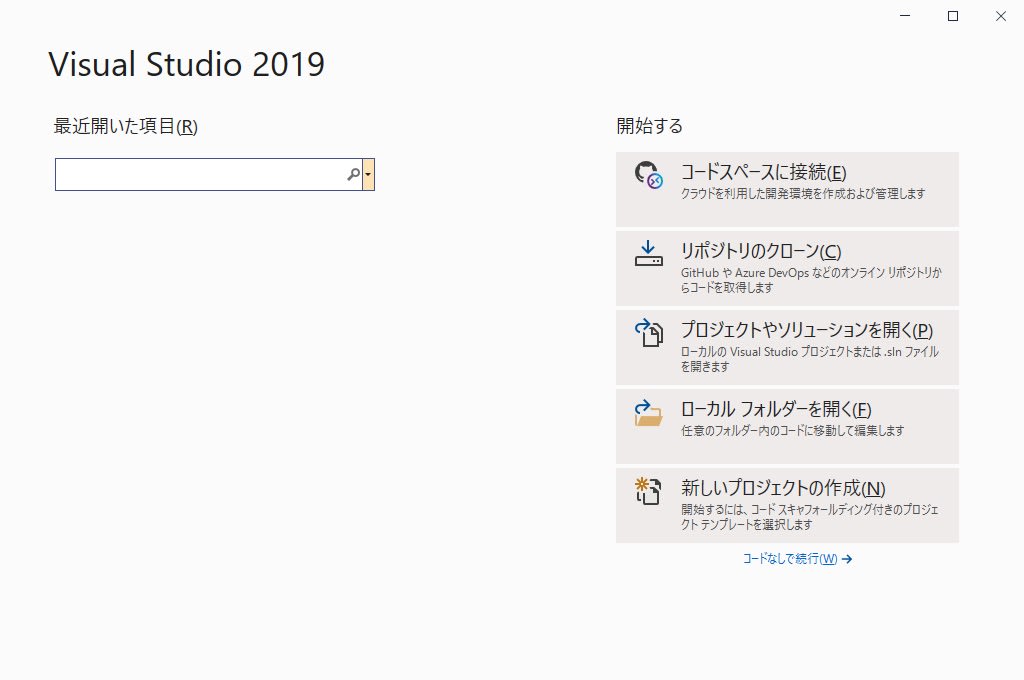Open プロジェクトやソリューションを開く(P)
The height and width of the screenshot is (680, 1024).
coord(787,348)
